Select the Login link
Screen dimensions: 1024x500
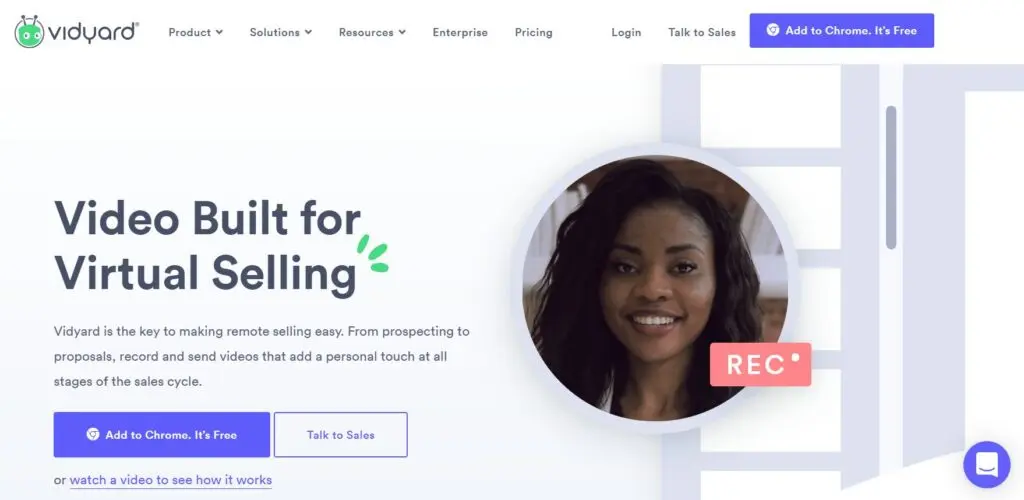[x=626, y=32]
